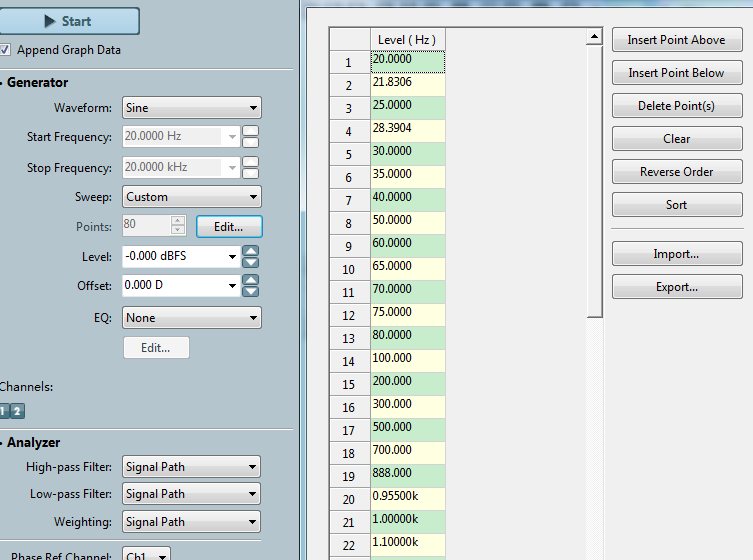The image size is (753, 560).
Task: Open the High-pass Filter dropdown
Action: pos(192,467)
